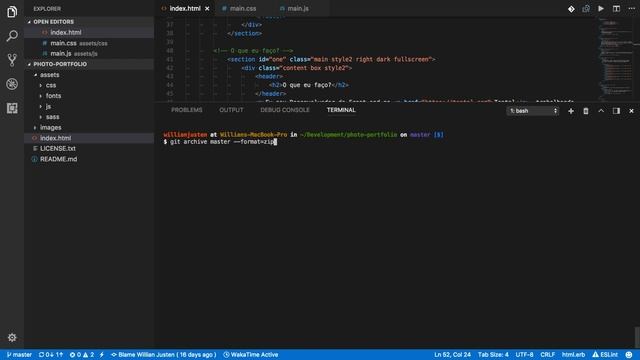This screenshot has height=360, width=640.
Task: Open the Explorer view in activity bar
Action: pos(12,12)
